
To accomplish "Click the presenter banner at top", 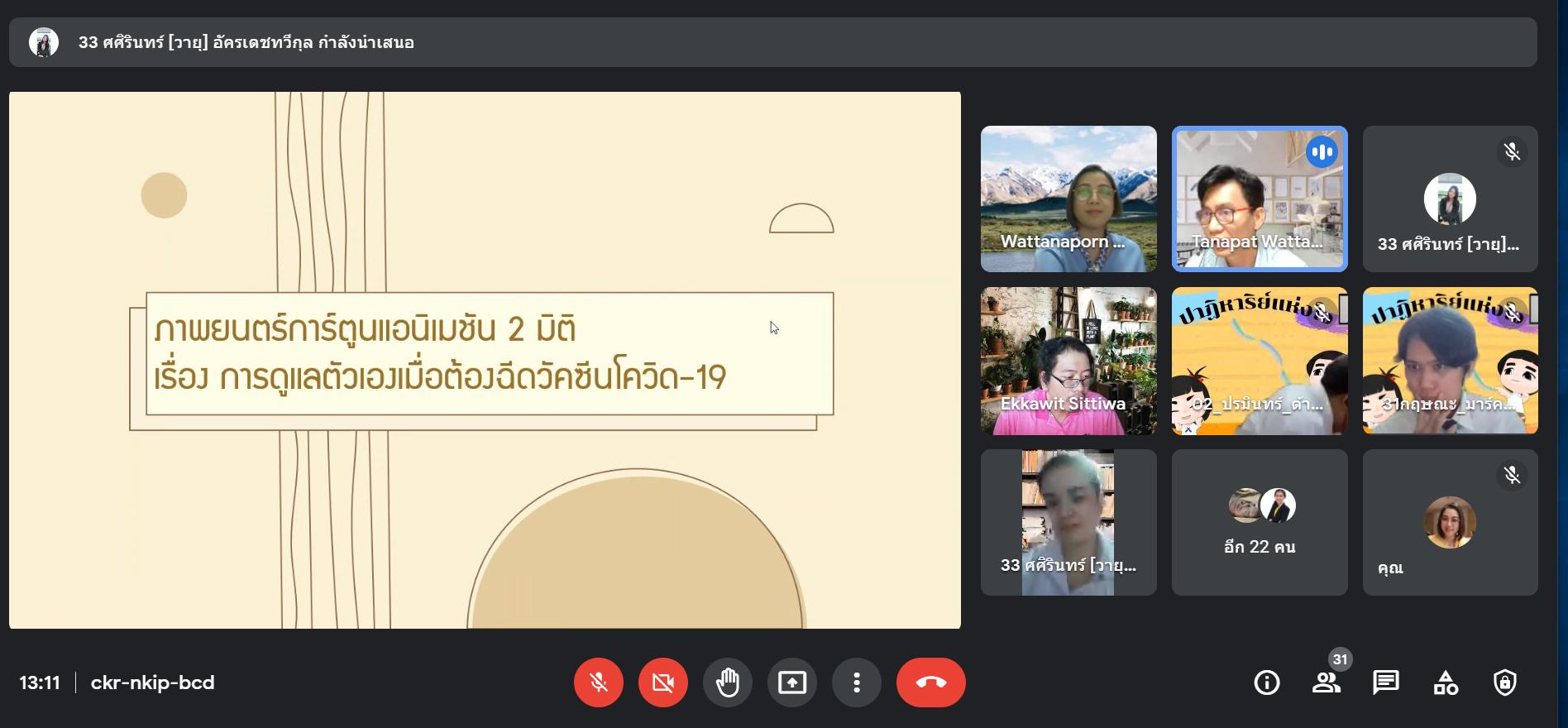I will click(772, 42).
